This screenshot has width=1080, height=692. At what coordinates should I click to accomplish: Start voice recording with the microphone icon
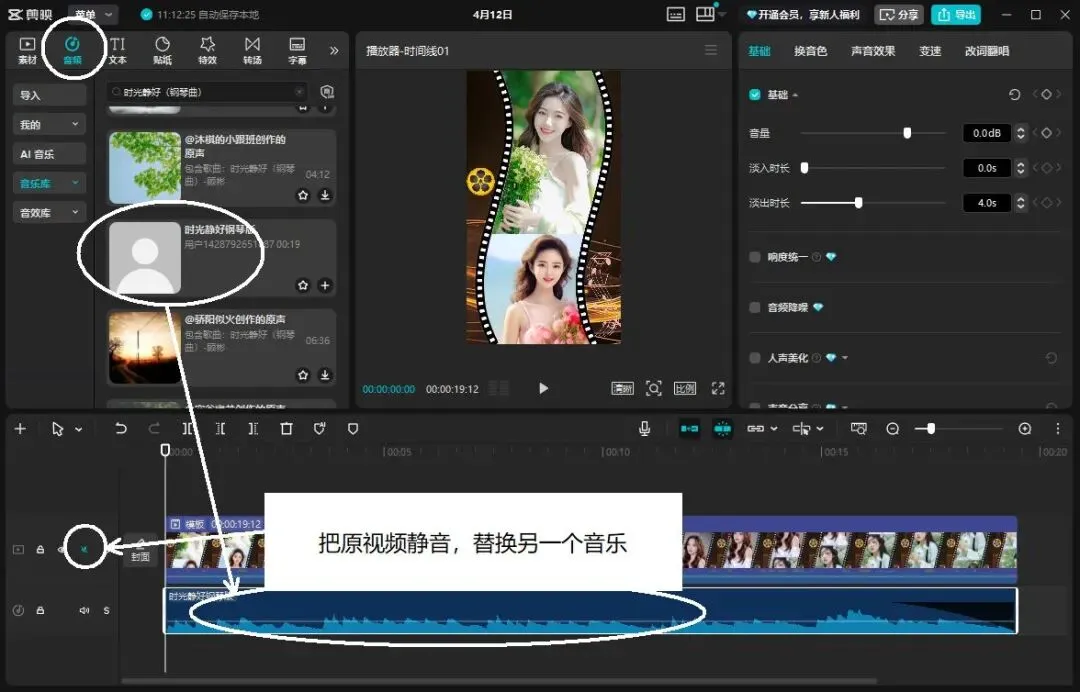click(x=644, y=429)
